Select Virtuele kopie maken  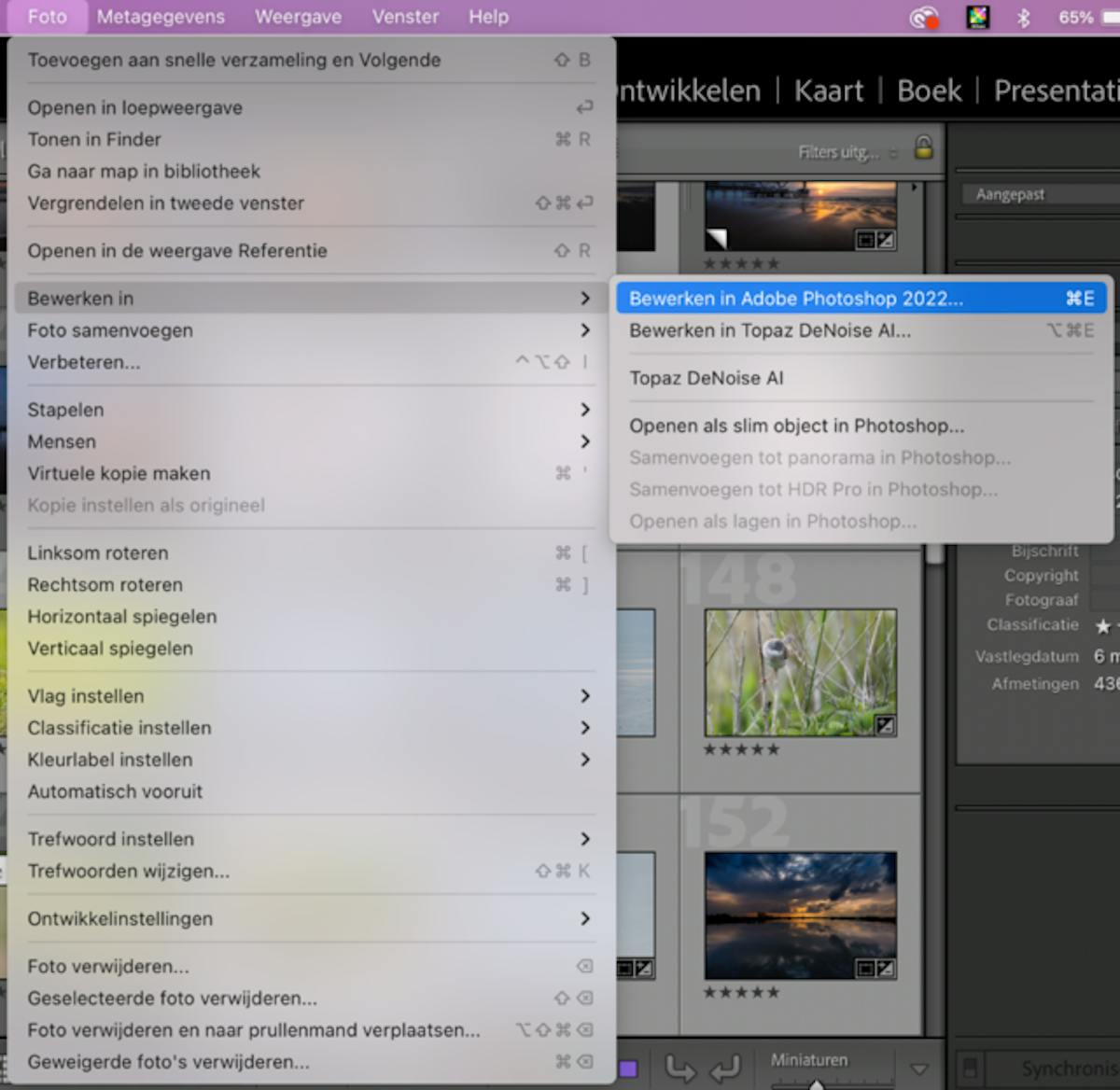(x=311, y=472)
